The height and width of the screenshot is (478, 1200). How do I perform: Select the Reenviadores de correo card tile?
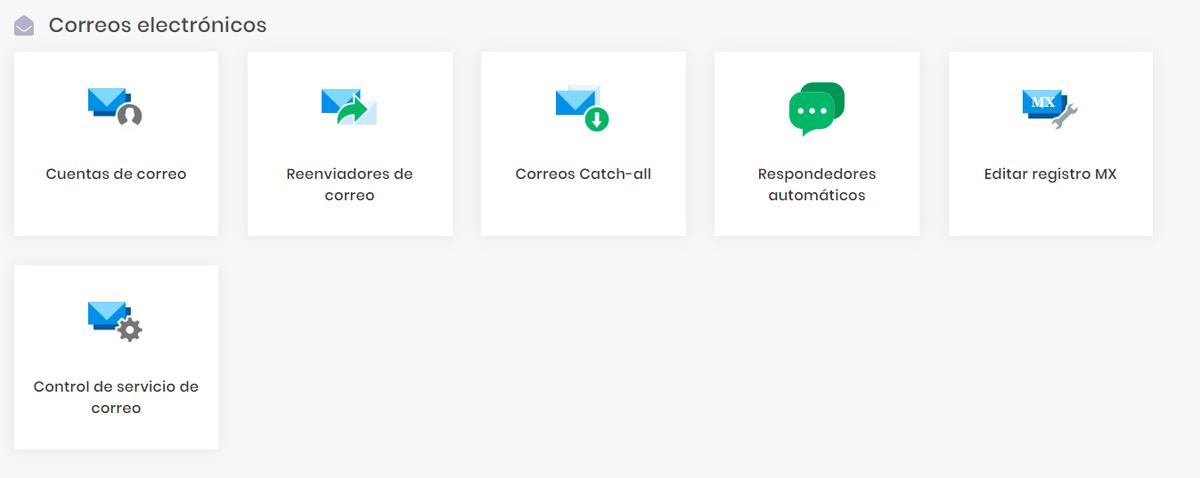(x=350, y=144)
